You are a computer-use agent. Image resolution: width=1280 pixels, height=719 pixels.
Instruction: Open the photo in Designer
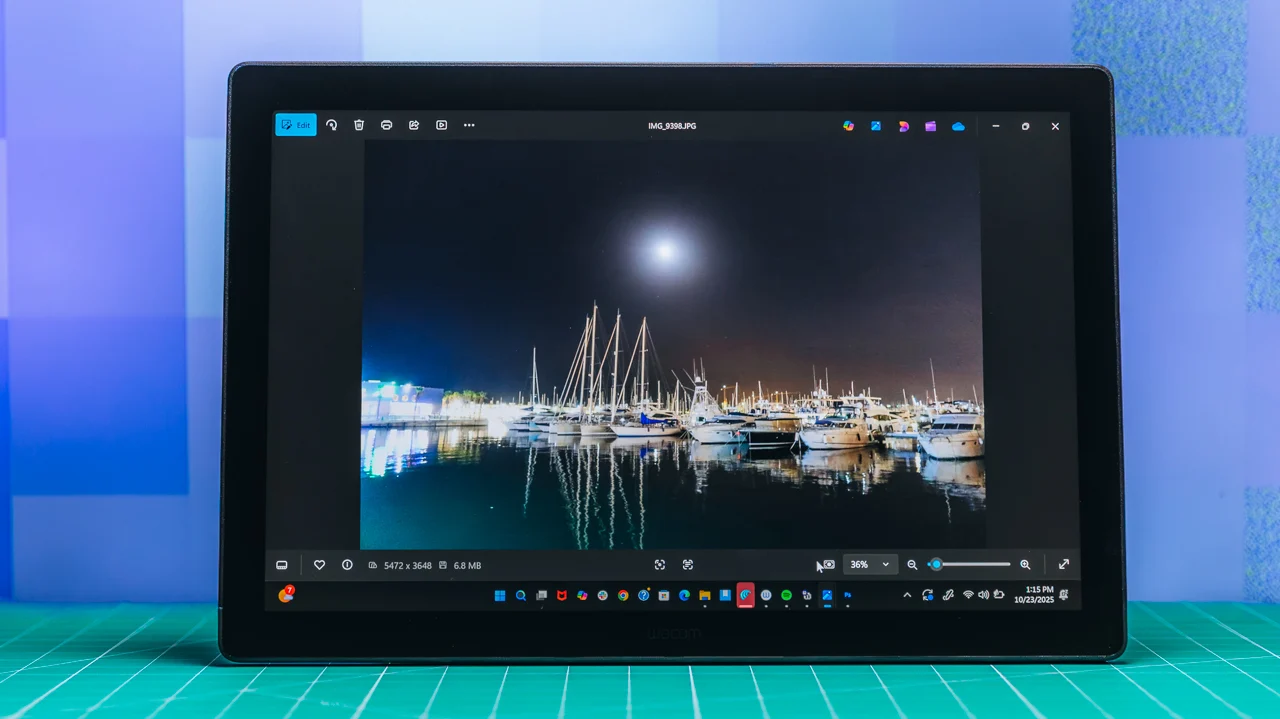coord(903,126)
